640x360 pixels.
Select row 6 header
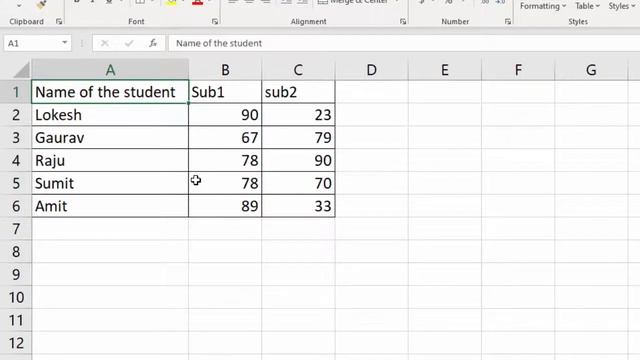pos(16,206)
